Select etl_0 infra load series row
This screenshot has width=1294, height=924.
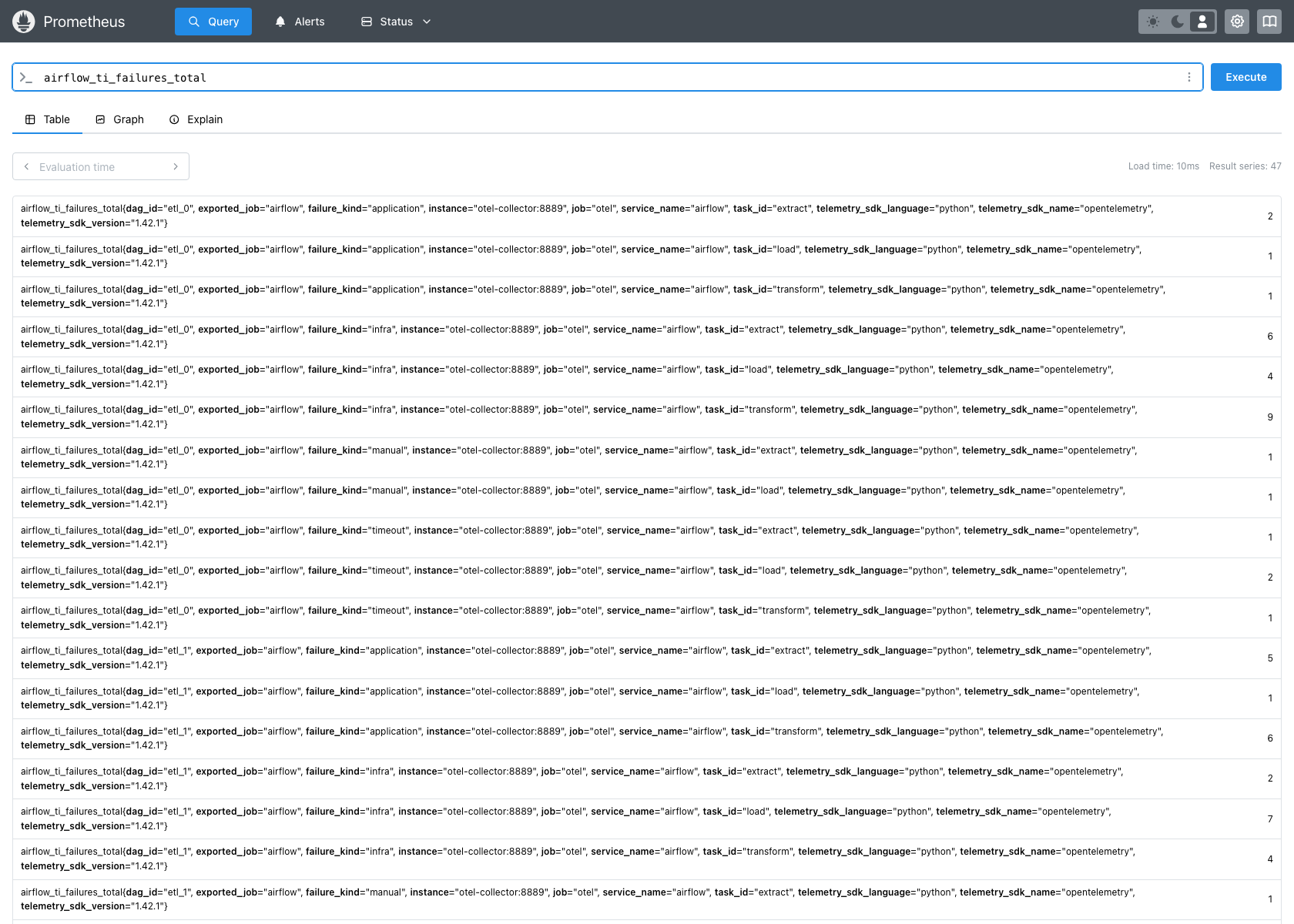click(x=647, y=377)
